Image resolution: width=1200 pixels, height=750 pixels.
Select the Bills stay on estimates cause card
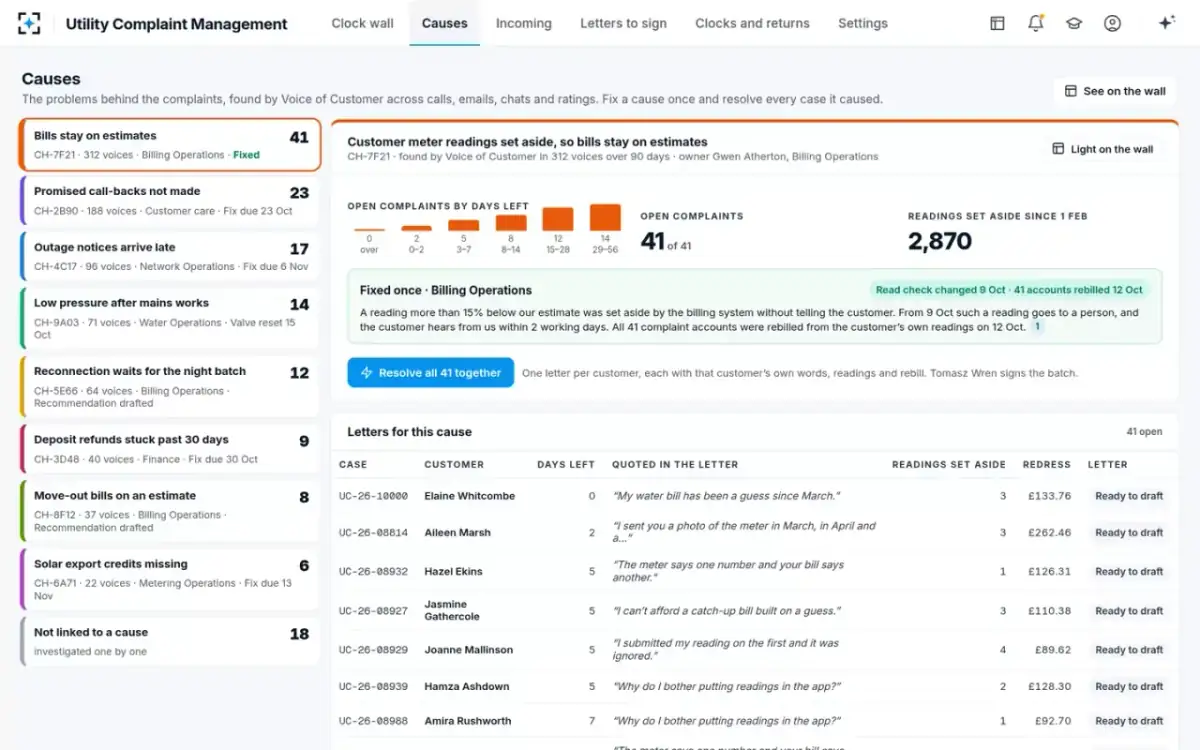click(x=170, y=145)
